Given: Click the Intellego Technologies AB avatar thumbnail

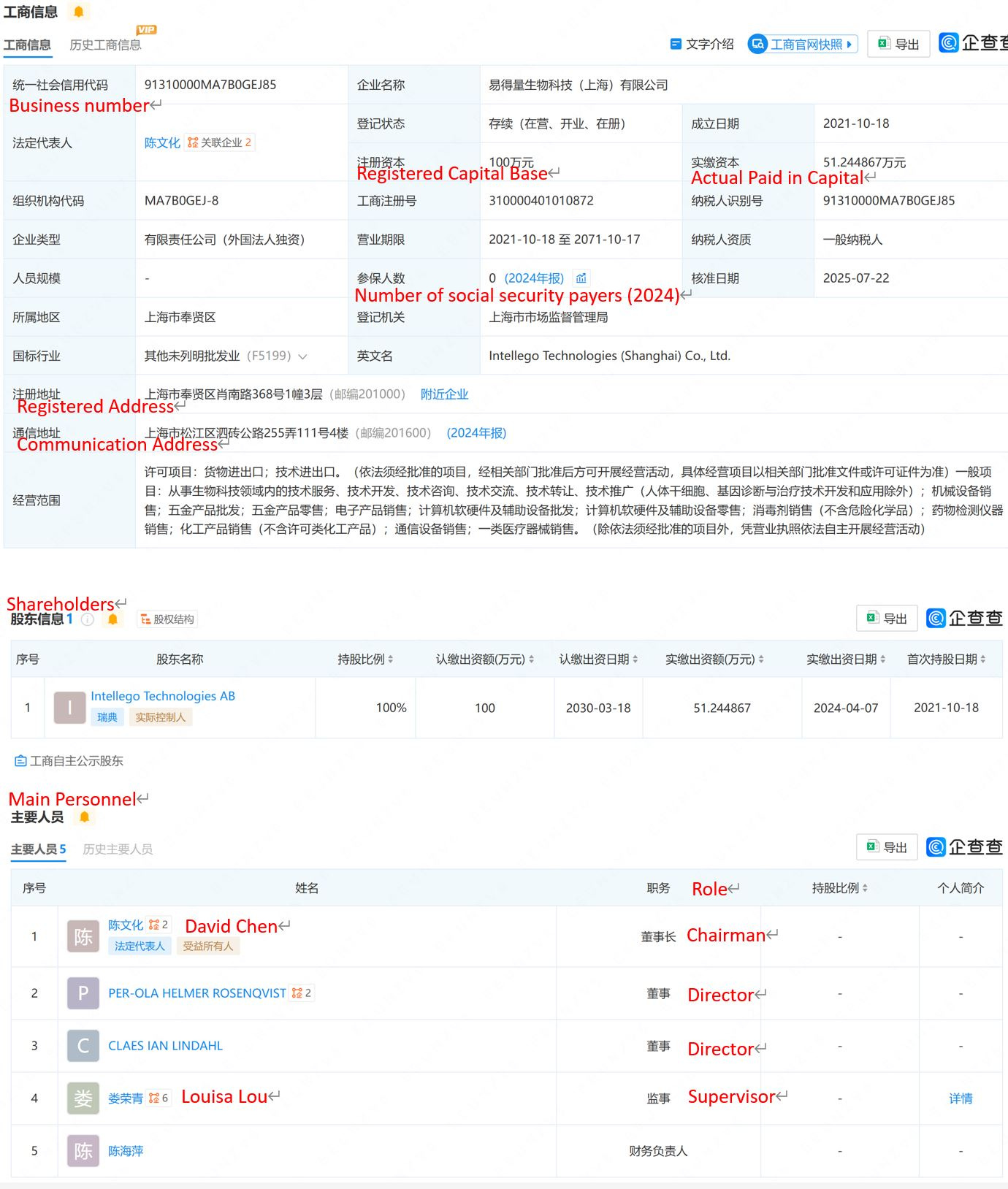Looking at the screenshot, I should coord(70,708).
